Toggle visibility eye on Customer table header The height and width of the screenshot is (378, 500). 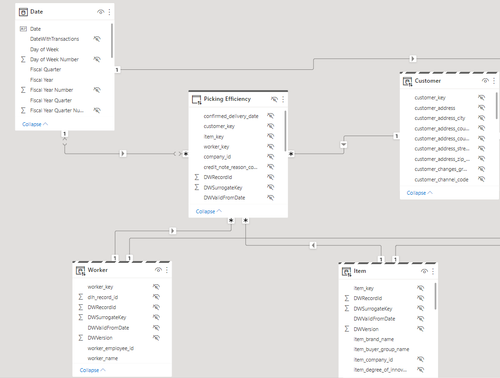tap(485, 81)
